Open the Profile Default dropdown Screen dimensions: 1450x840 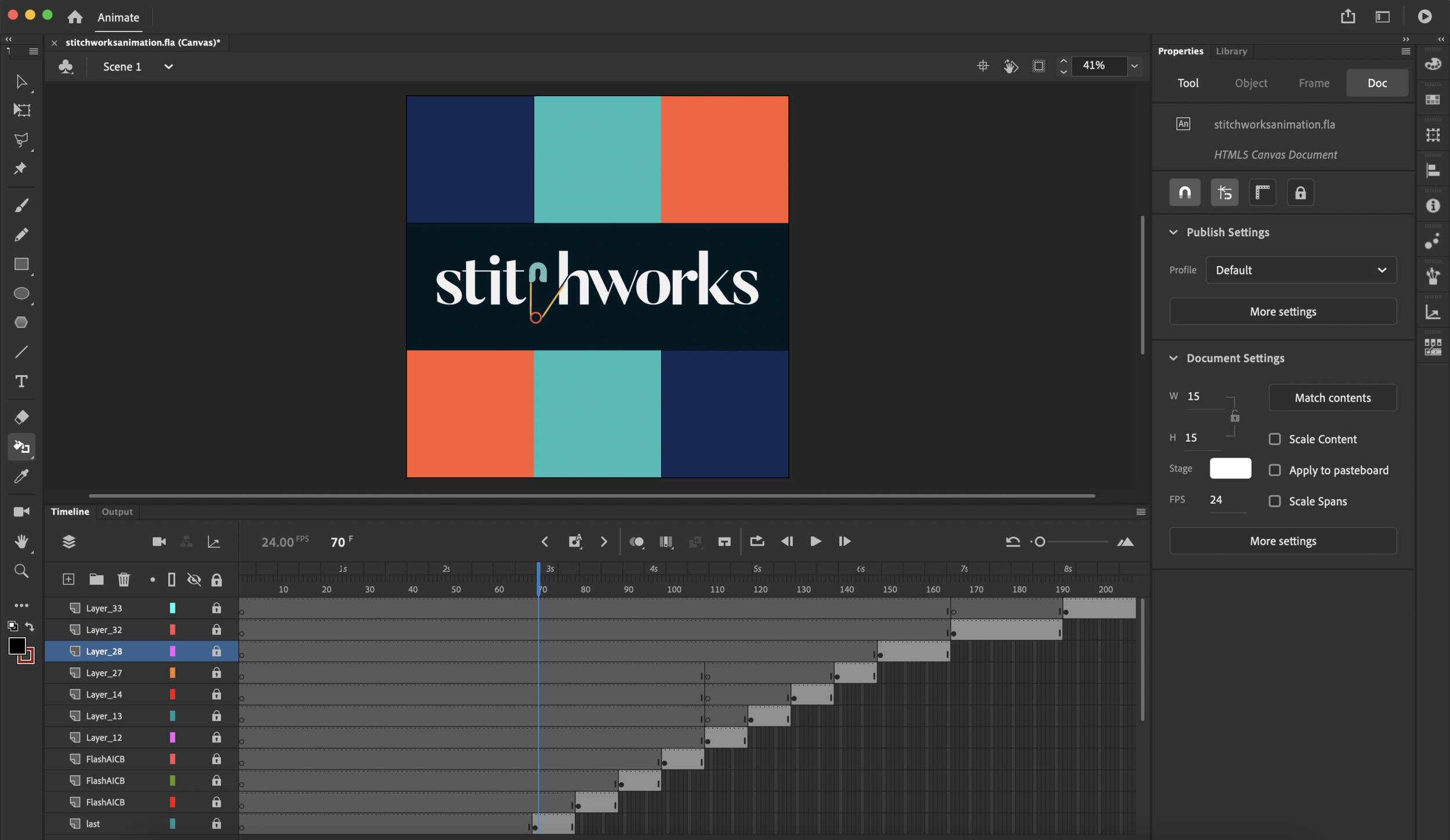click(1301, 270)
